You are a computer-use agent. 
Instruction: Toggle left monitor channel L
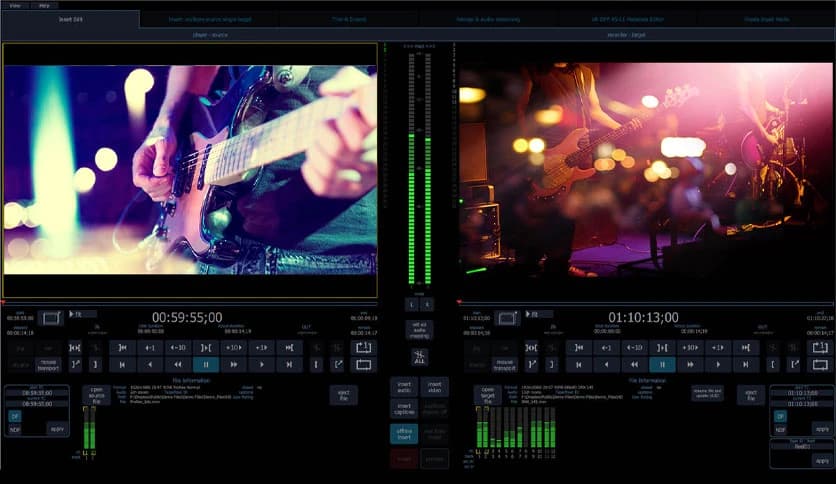[x=412, y=304]
